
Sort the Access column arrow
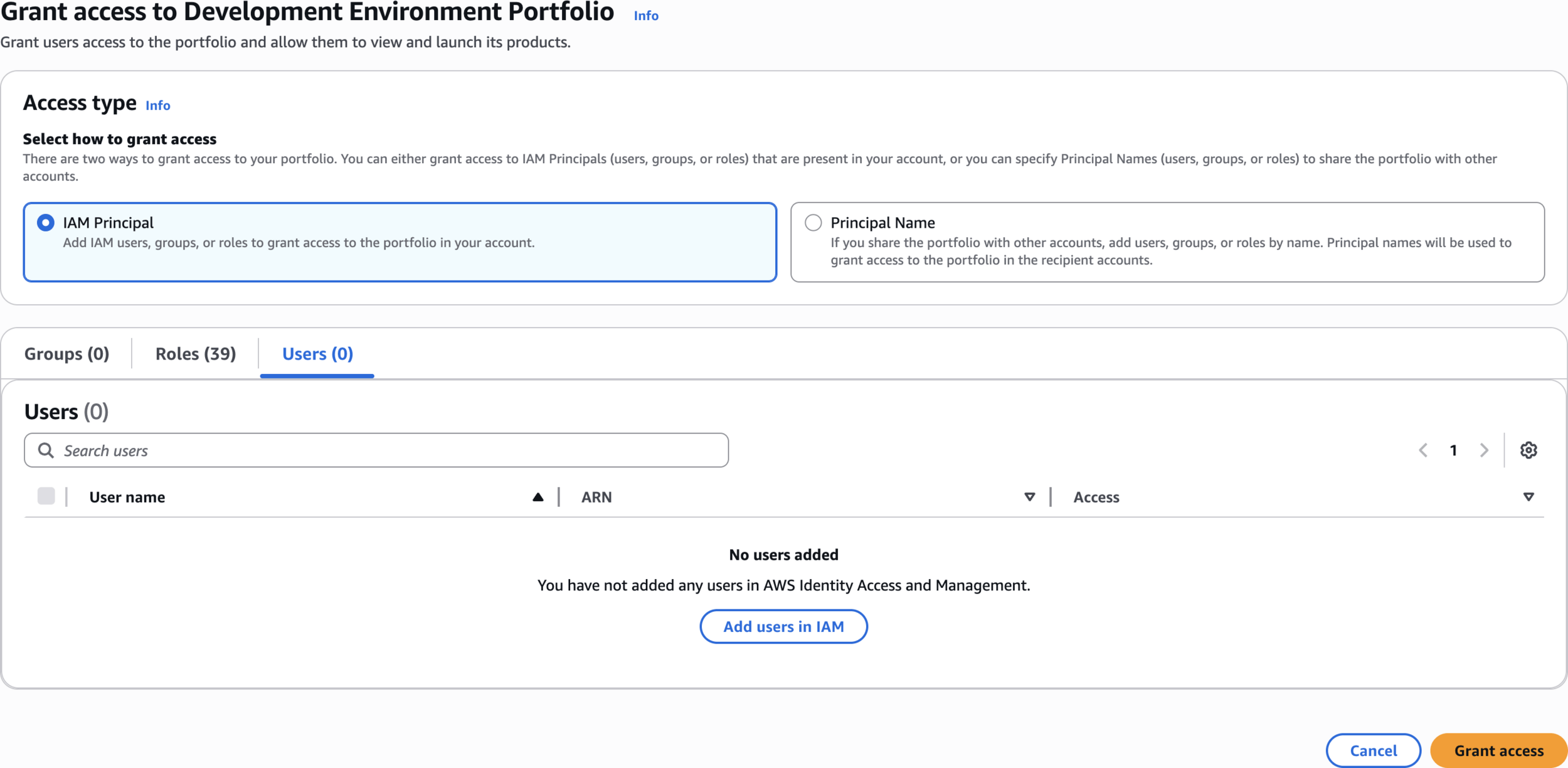click(1528, 497)
